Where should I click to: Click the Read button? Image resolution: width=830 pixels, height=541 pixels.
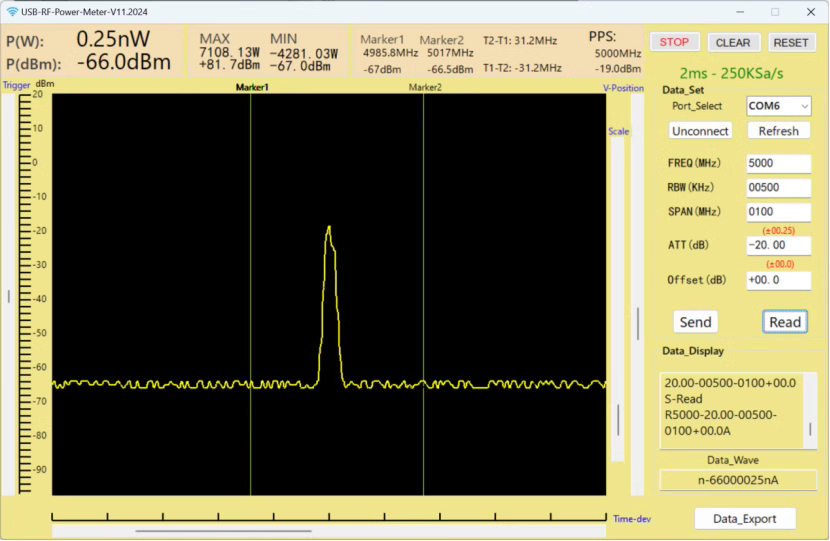(x=785, y=321)
